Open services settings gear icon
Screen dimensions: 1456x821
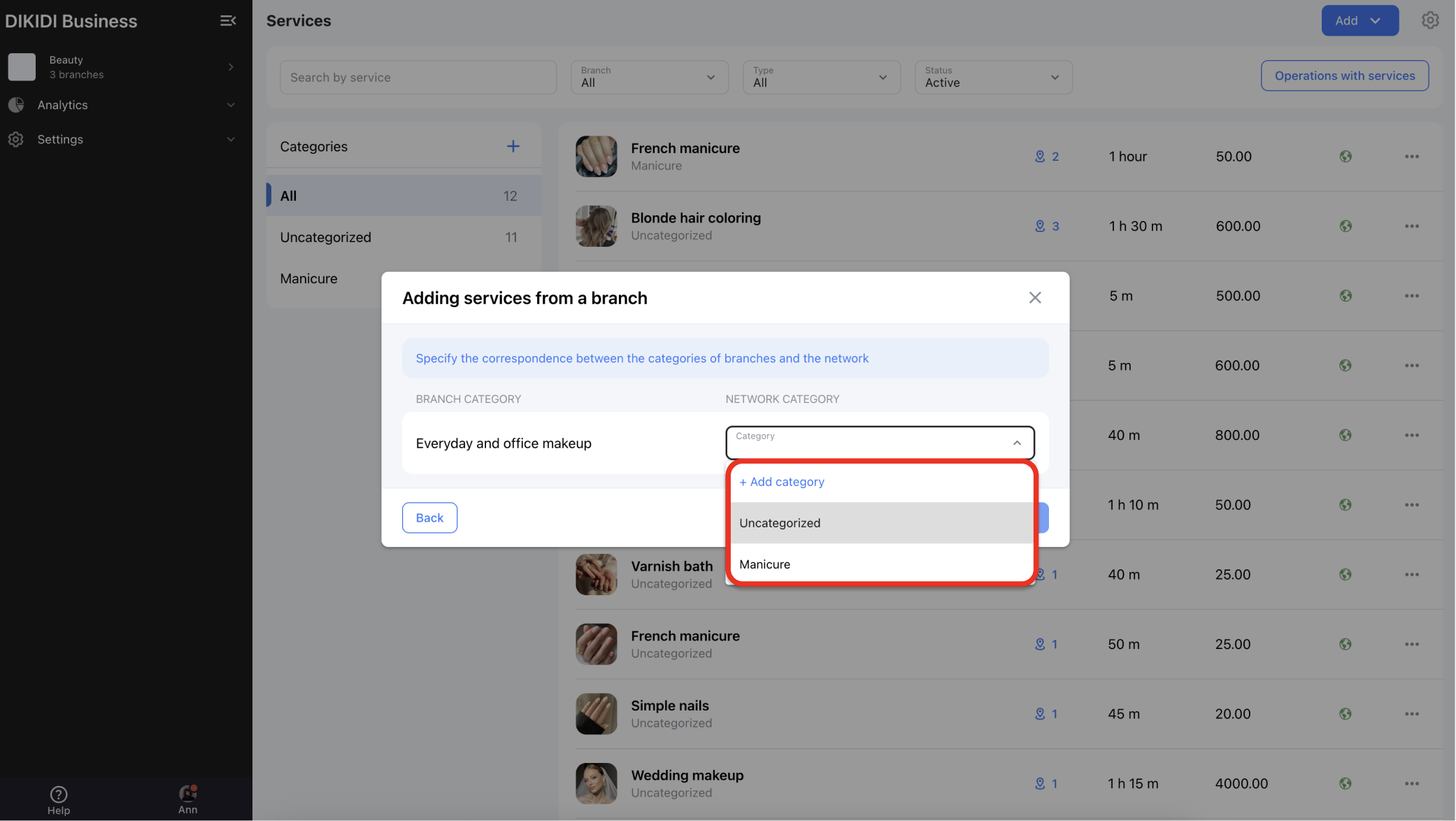pos(1429,20)
